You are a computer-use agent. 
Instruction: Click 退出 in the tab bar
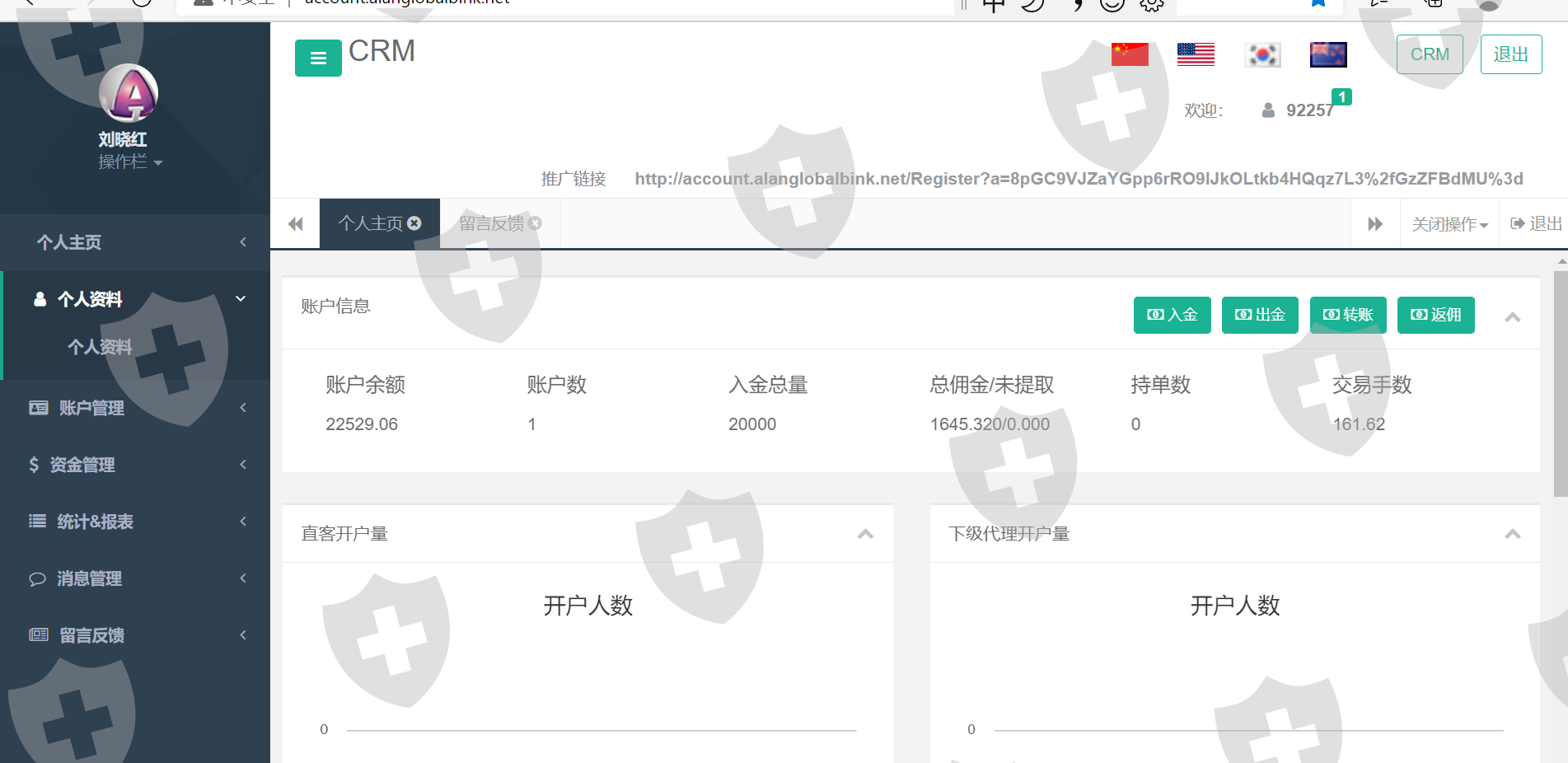pos(1536,224)
